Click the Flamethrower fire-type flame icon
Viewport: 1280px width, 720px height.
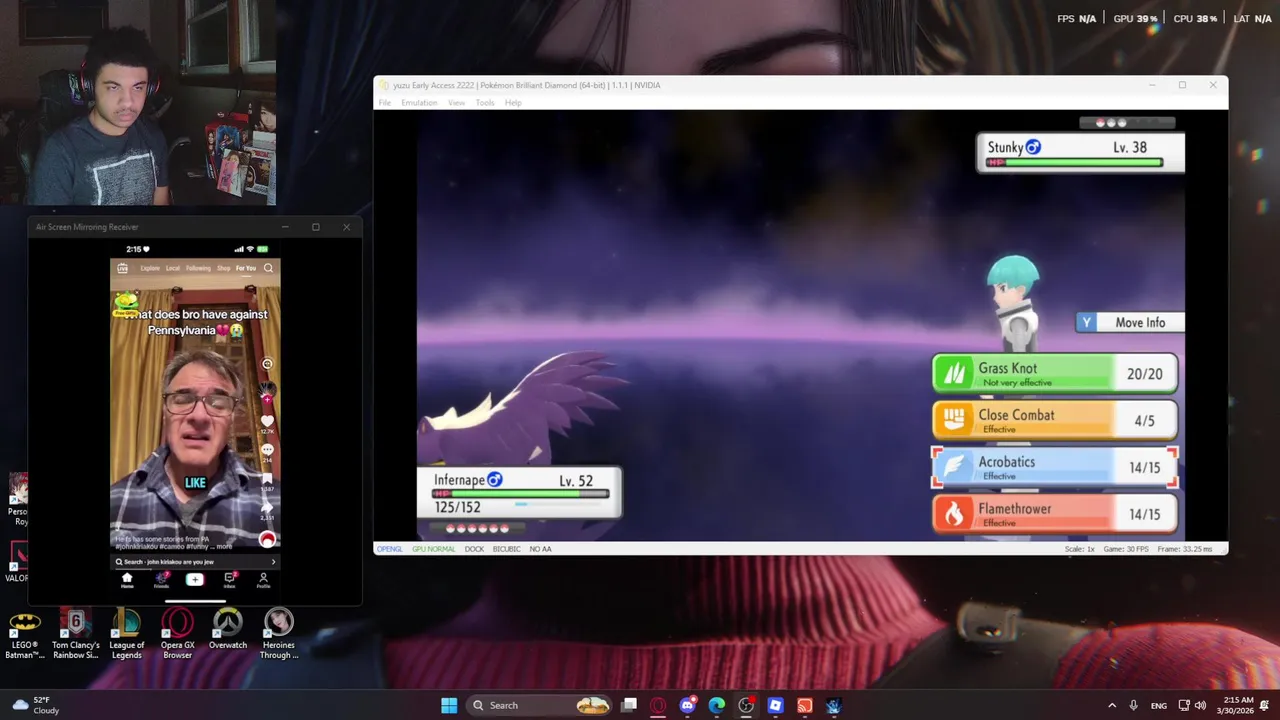tap(954, 514)
